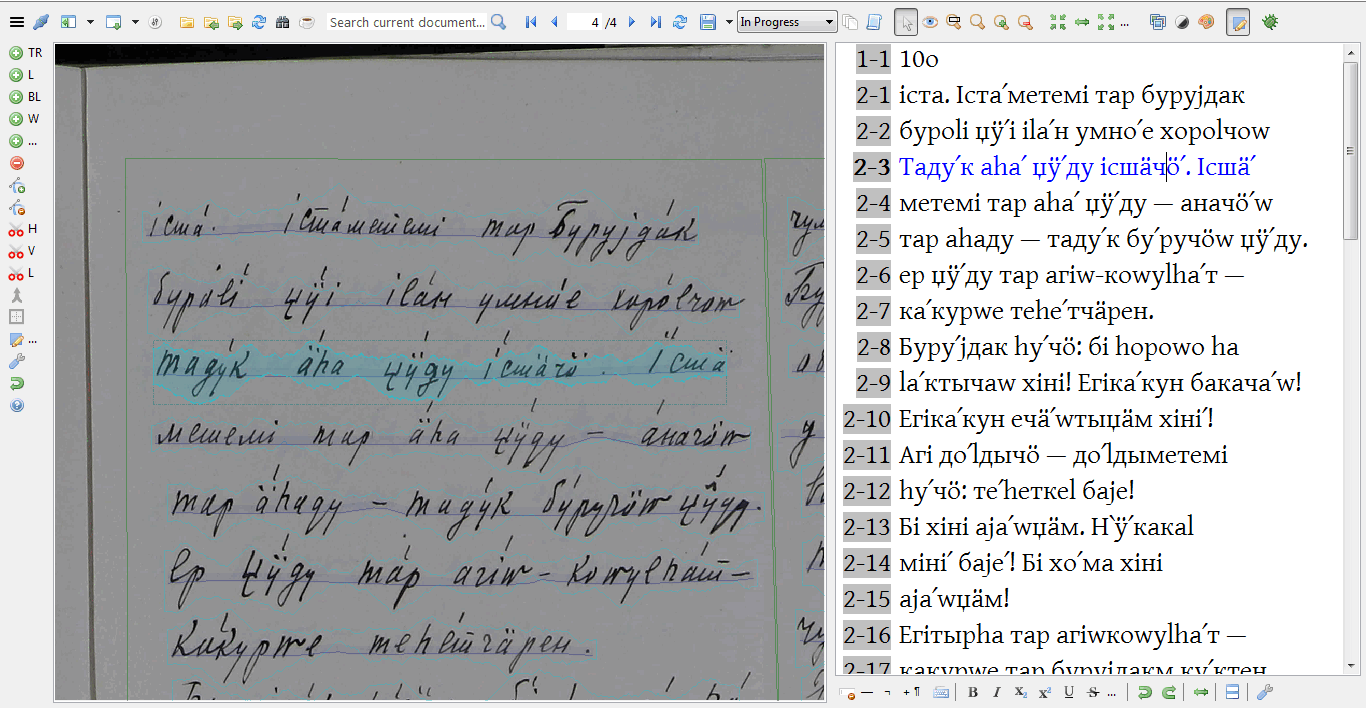Click the original size expand arrows
Screen dimensions: 1366x708
1105,22
